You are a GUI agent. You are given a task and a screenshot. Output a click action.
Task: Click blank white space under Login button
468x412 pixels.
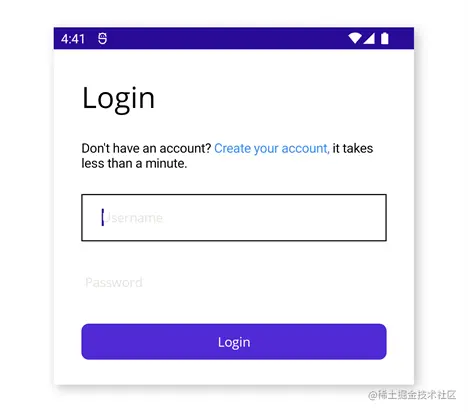click(x=234, y=372)
